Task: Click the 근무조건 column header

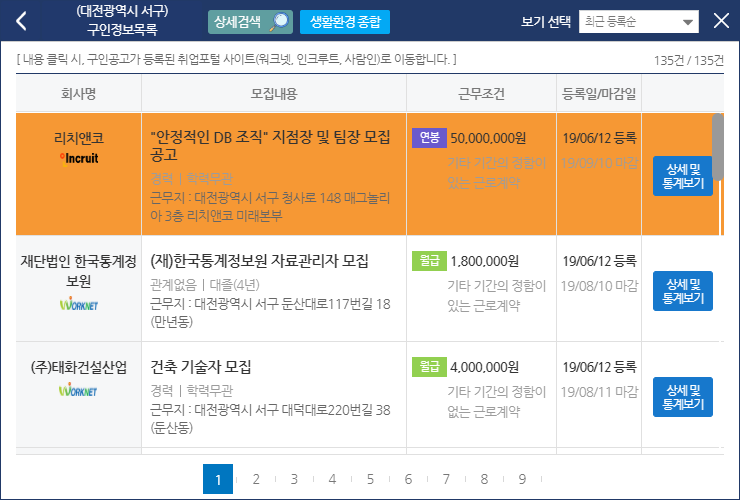Action: [481, 93]
